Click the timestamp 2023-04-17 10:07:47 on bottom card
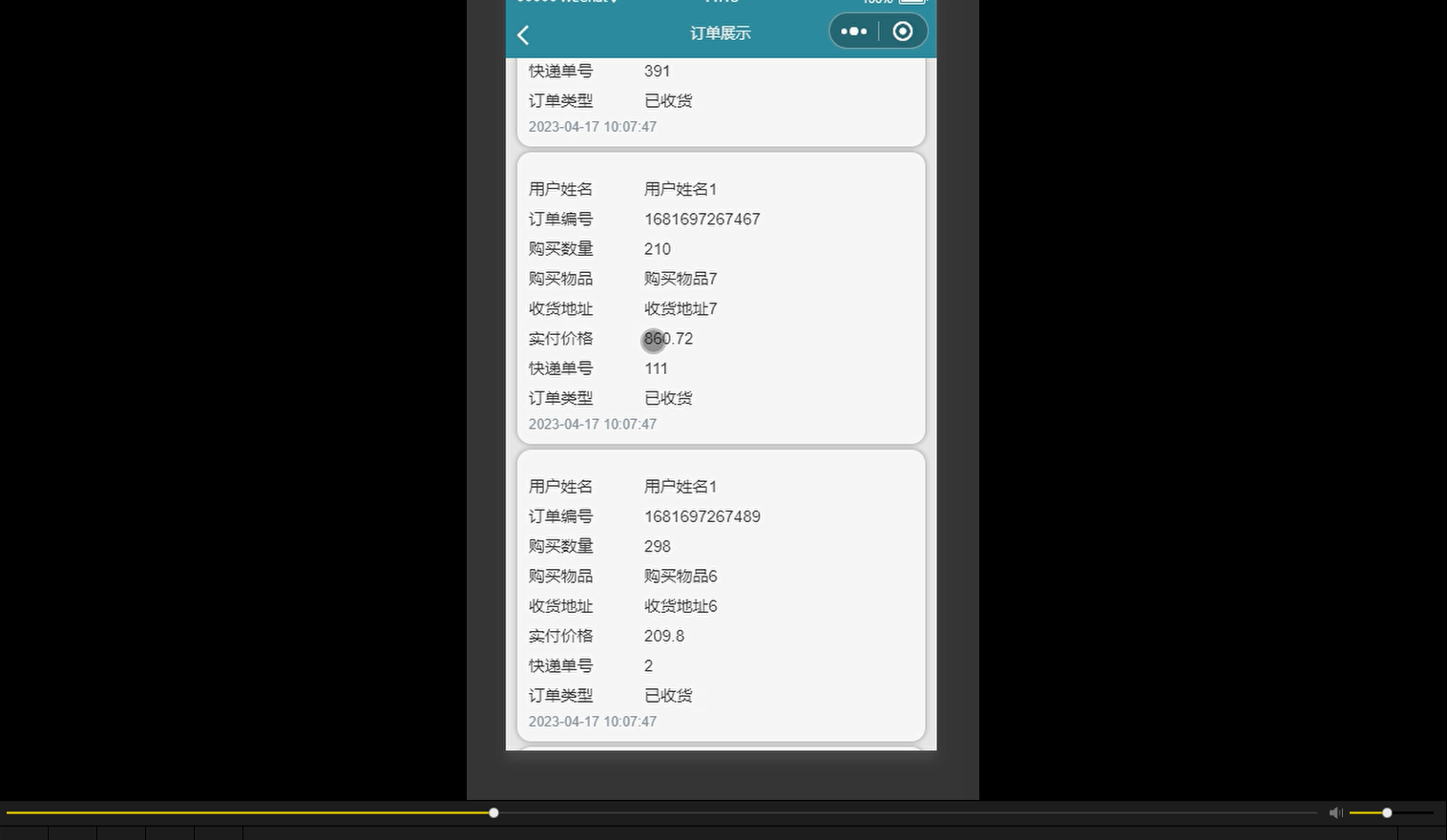The width and height of the screenshot is (1447, 840). pos(592,722)
